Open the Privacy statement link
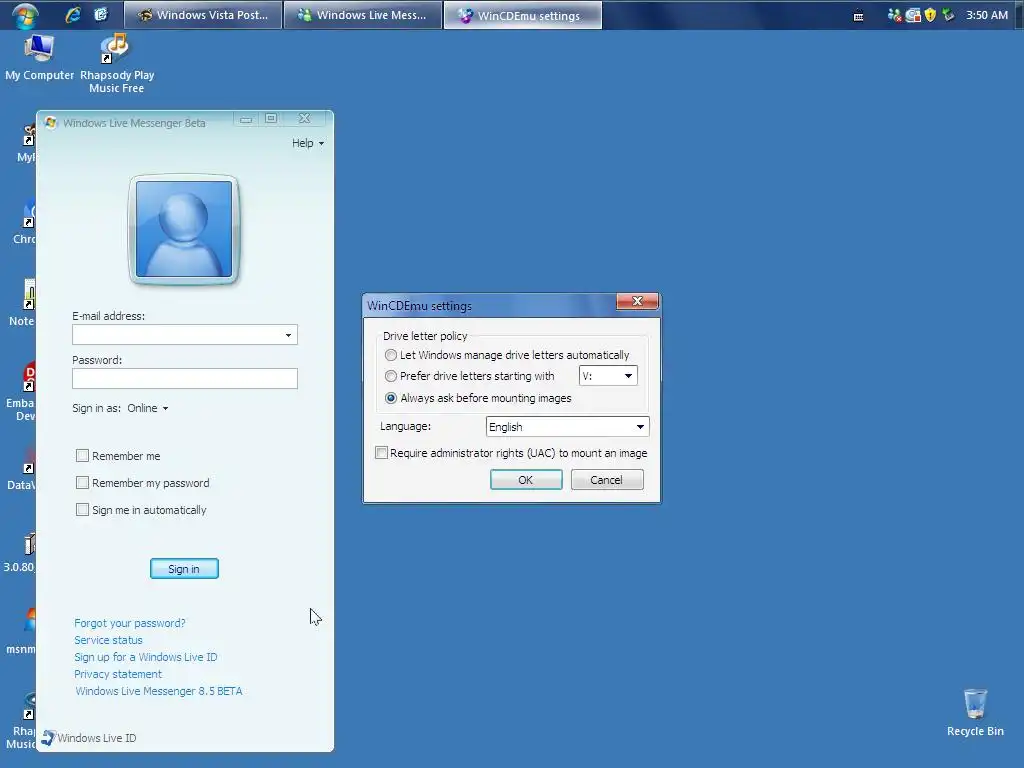 [x=118, y=674]
